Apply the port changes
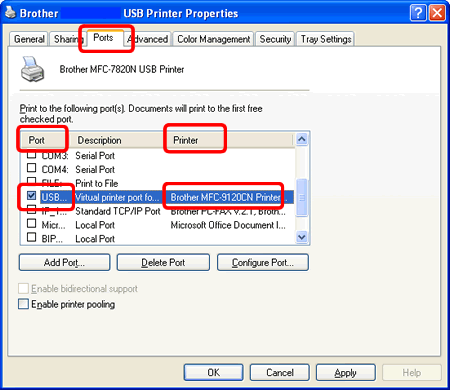450x390 pixels. tap(346, 372)
